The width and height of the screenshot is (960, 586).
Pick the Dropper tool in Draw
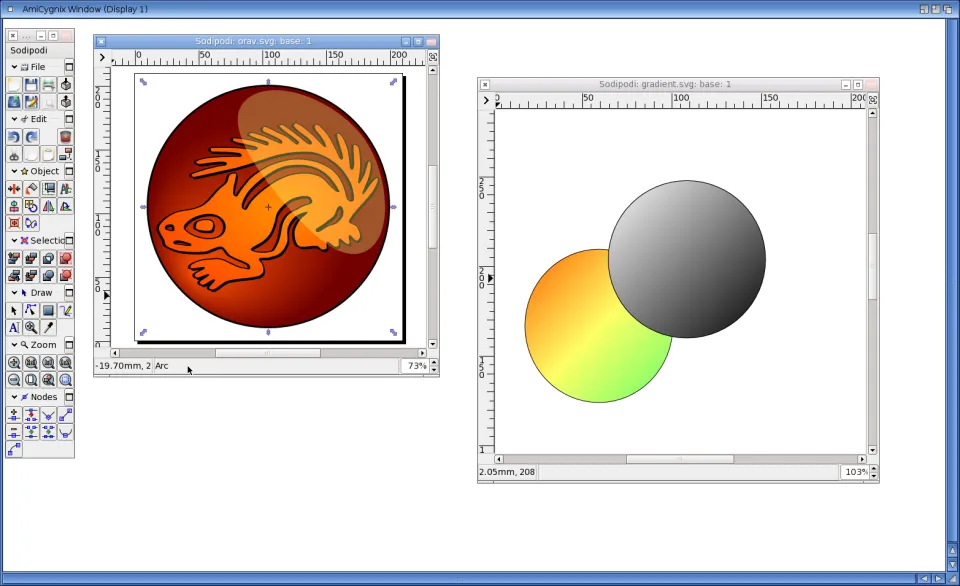click(x=48, y=328)
